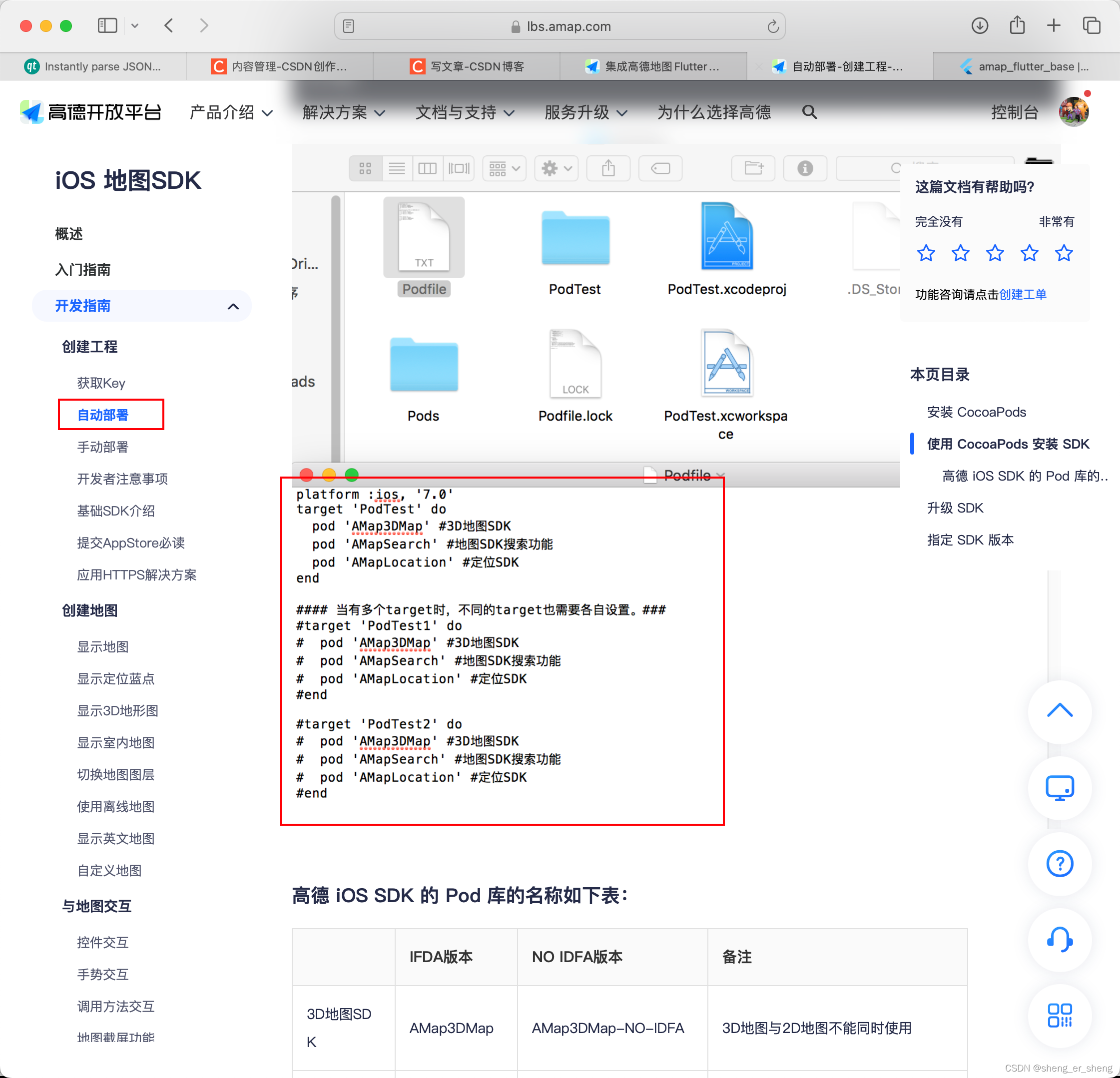Show Safari downloads icon
This screenshot has height=1078, width=1120.
coord(980,25)
